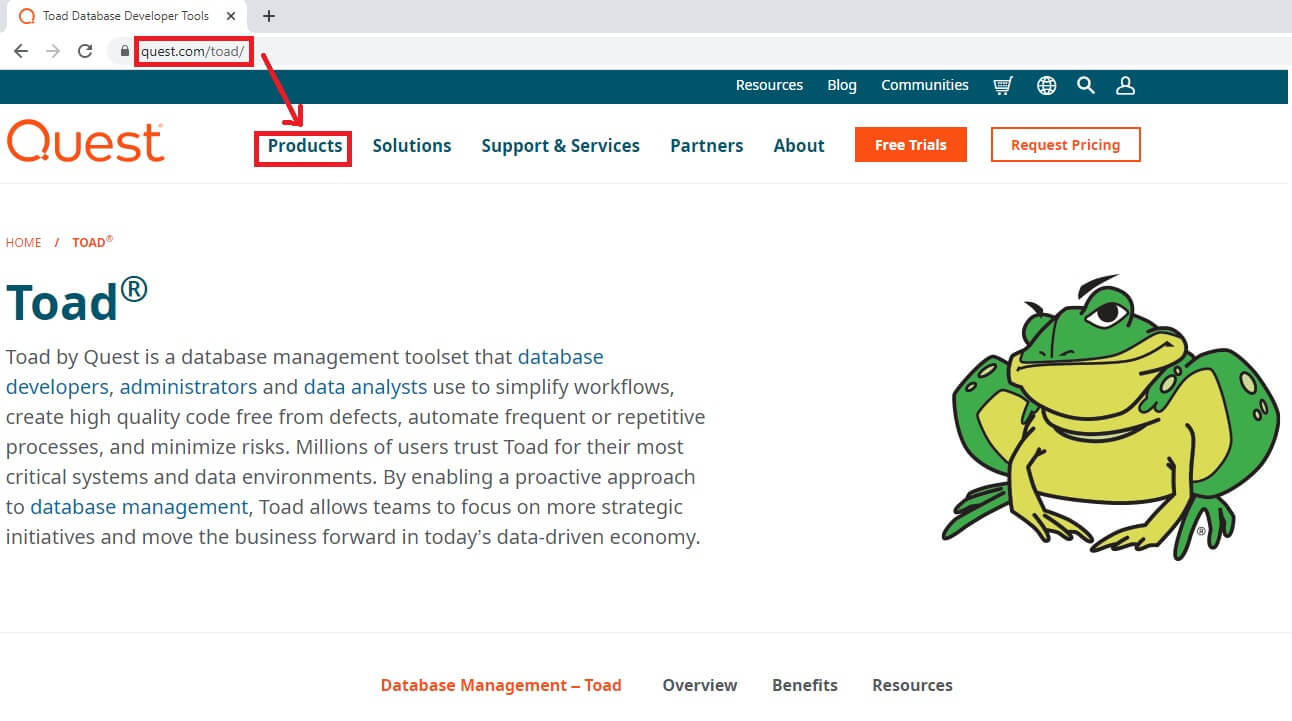Click the browser forward arrow
Screen dimensions: 1292x721
(53, 51)
